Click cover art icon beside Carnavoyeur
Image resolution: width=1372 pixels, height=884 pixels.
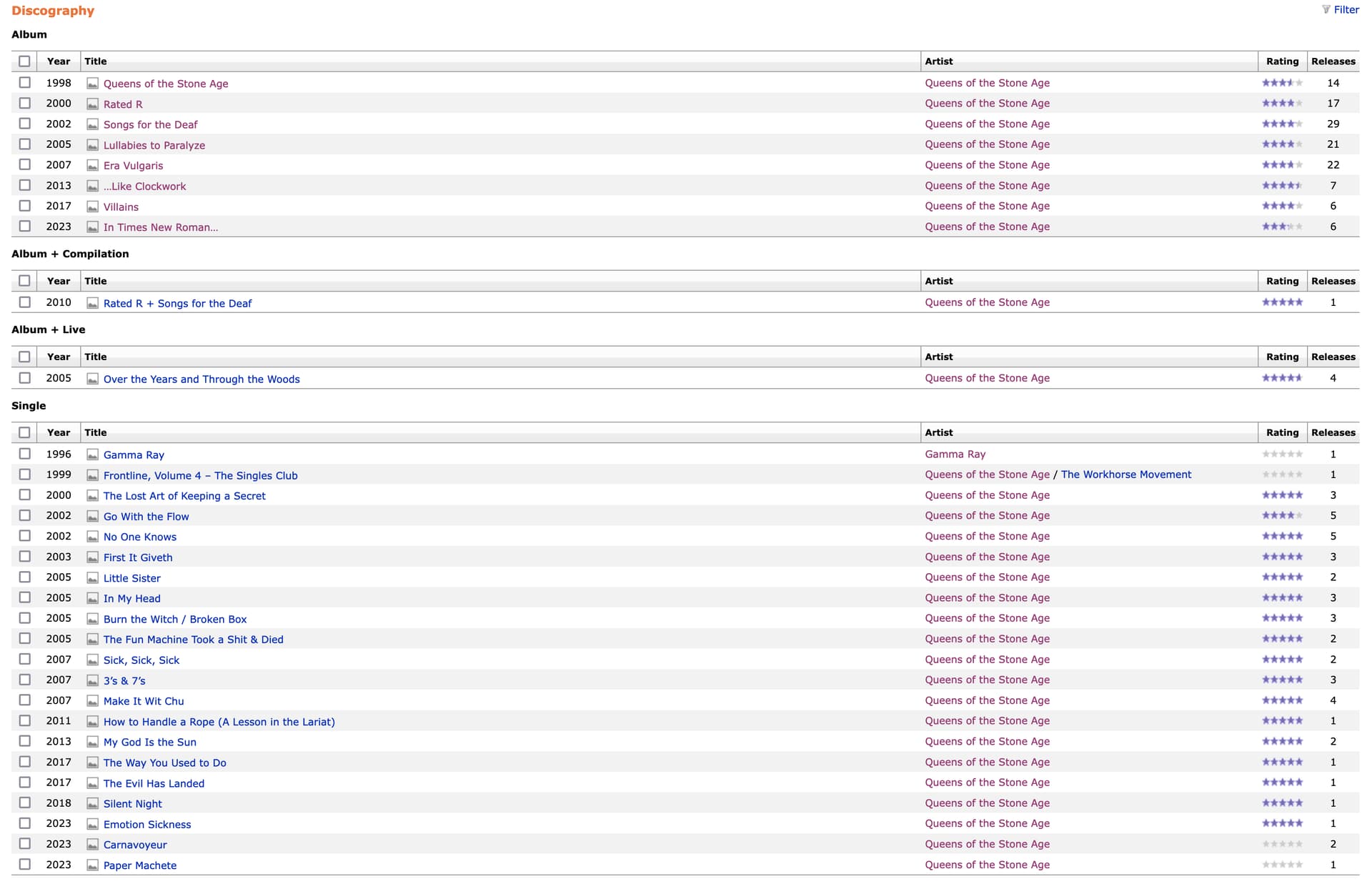(x=92, y=845)
